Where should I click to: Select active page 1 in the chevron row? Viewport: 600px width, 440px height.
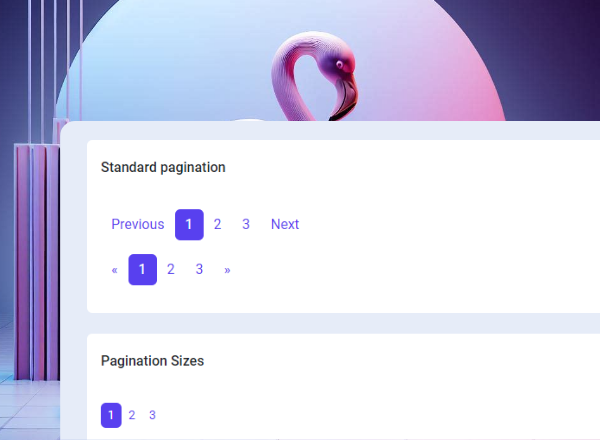(x=142, y=269)
